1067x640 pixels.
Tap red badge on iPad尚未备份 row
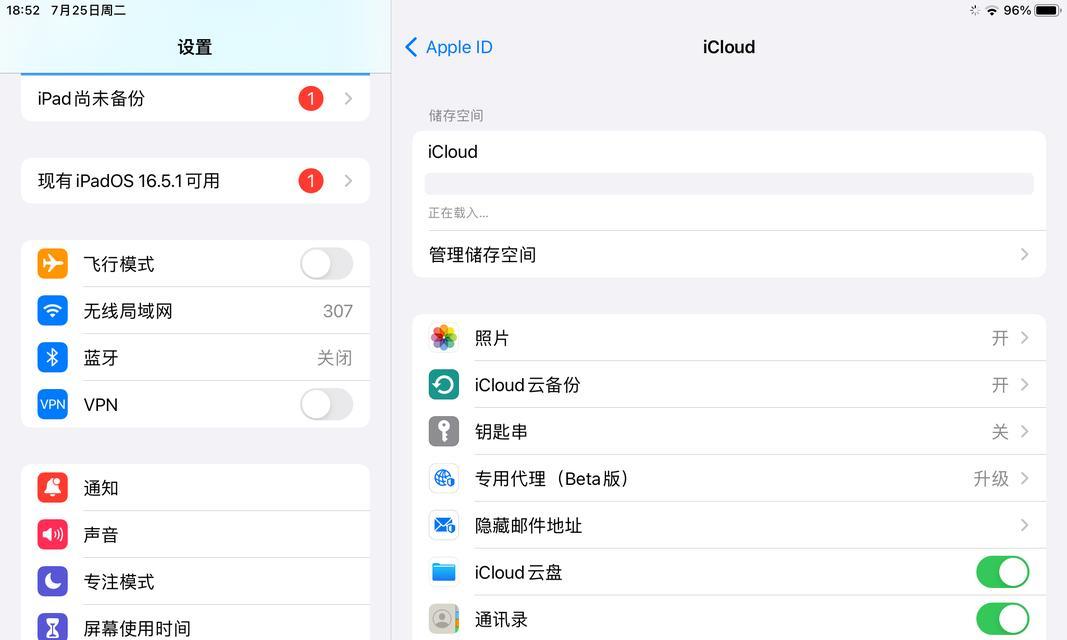311,99
